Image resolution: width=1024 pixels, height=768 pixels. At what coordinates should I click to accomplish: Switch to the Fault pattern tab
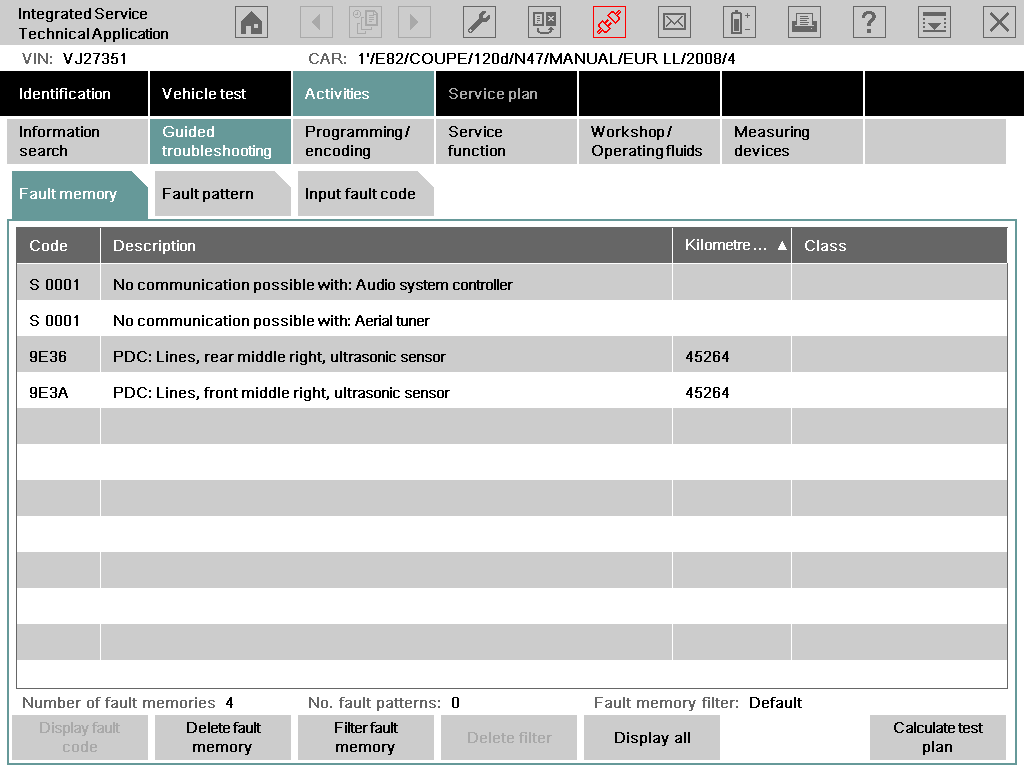pyautogui.click(x=213, y=194)
